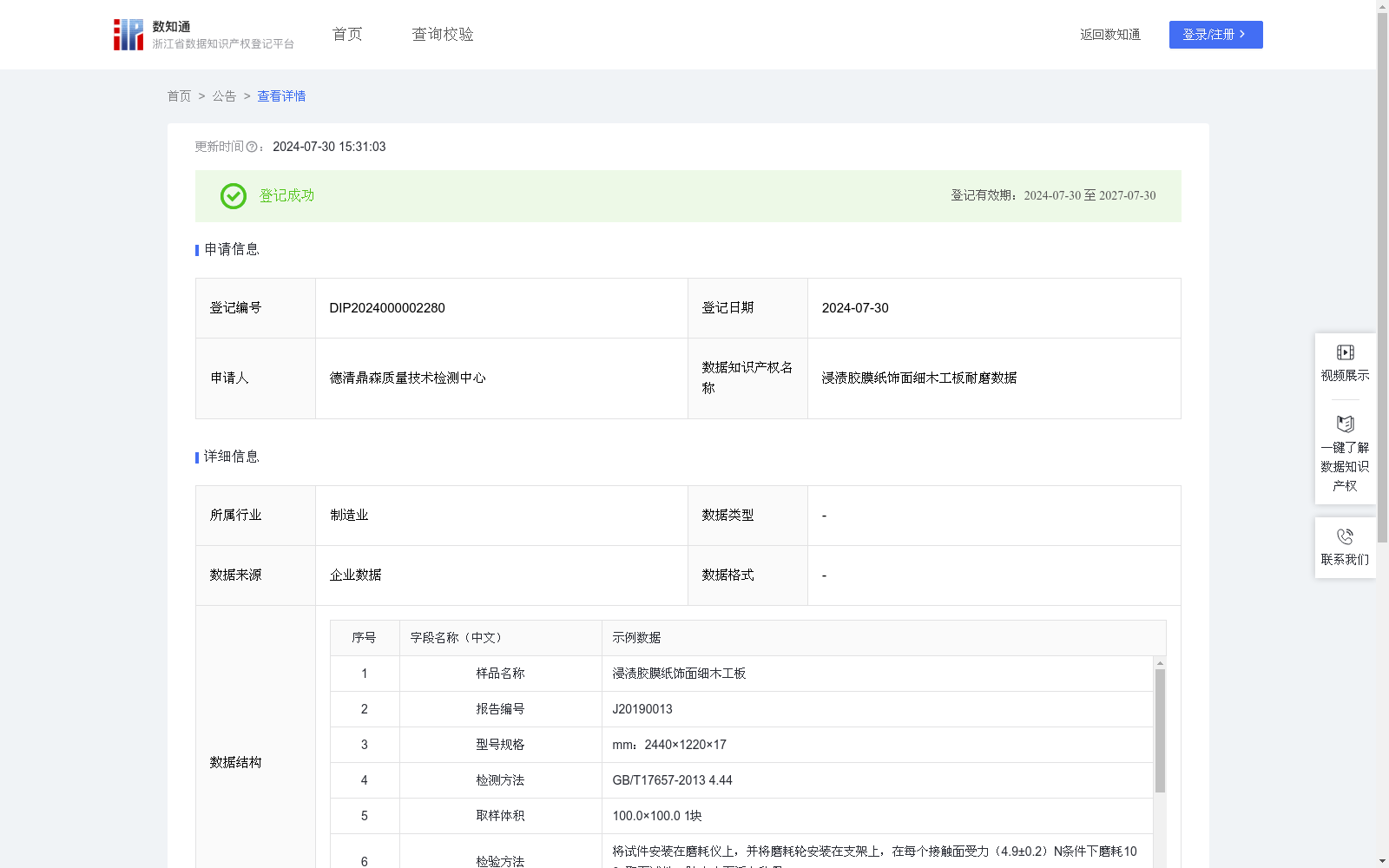Click applicant 德清鼎森质量技术检测中心

pyautogui.click(x=407, y=378)
